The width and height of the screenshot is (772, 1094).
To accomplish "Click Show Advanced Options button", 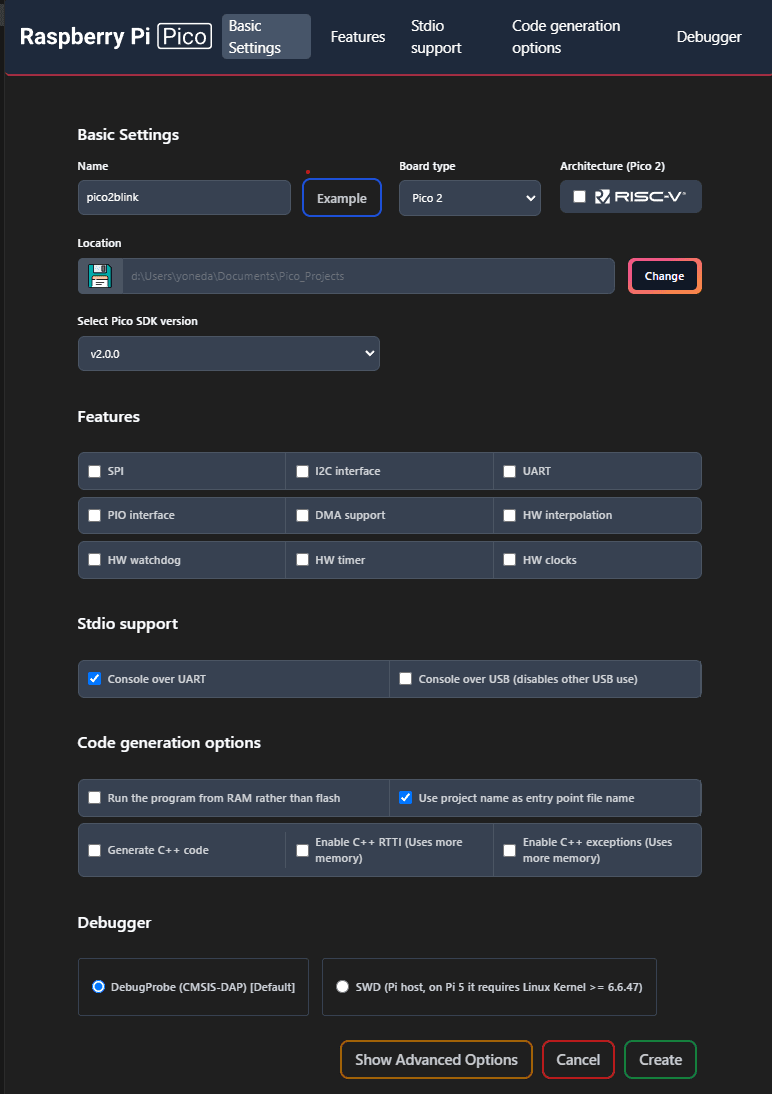I will coord(436,1059).
